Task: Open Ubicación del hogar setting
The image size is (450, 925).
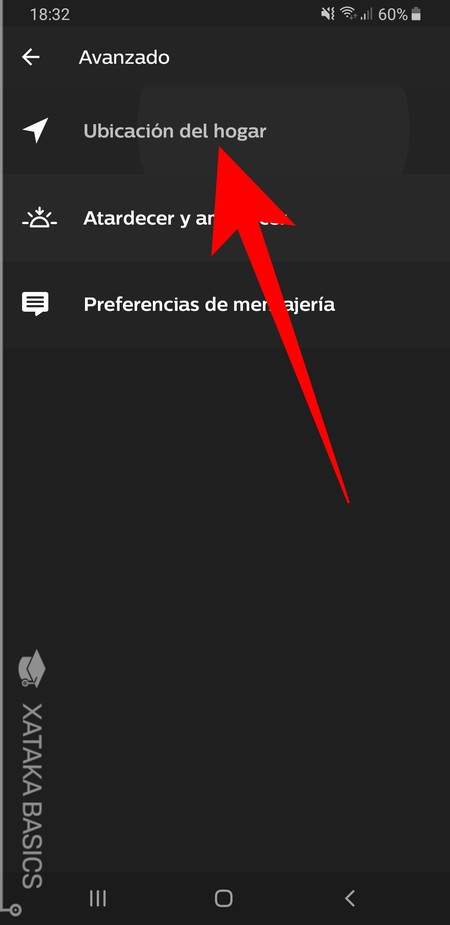Action: point(225,131)
